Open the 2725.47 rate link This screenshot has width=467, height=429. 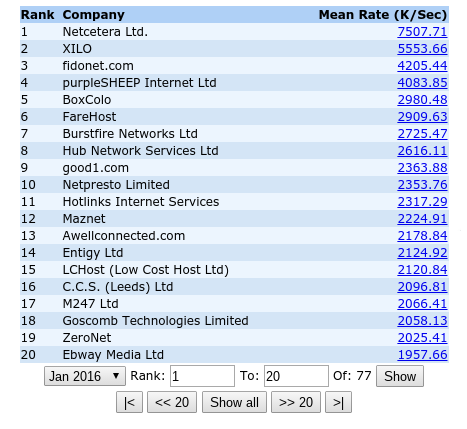coord(422,134)
